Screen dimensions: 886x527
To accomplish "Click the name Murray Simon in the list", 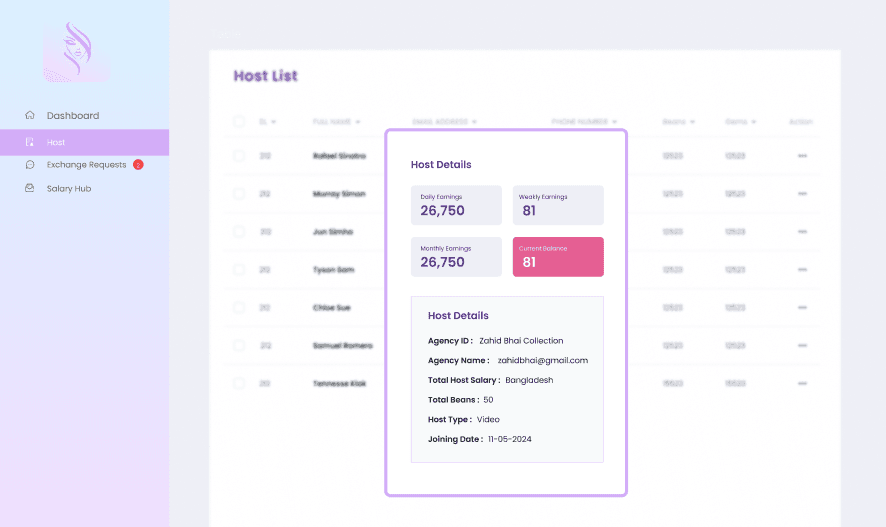I will click(x=339, y=194).
